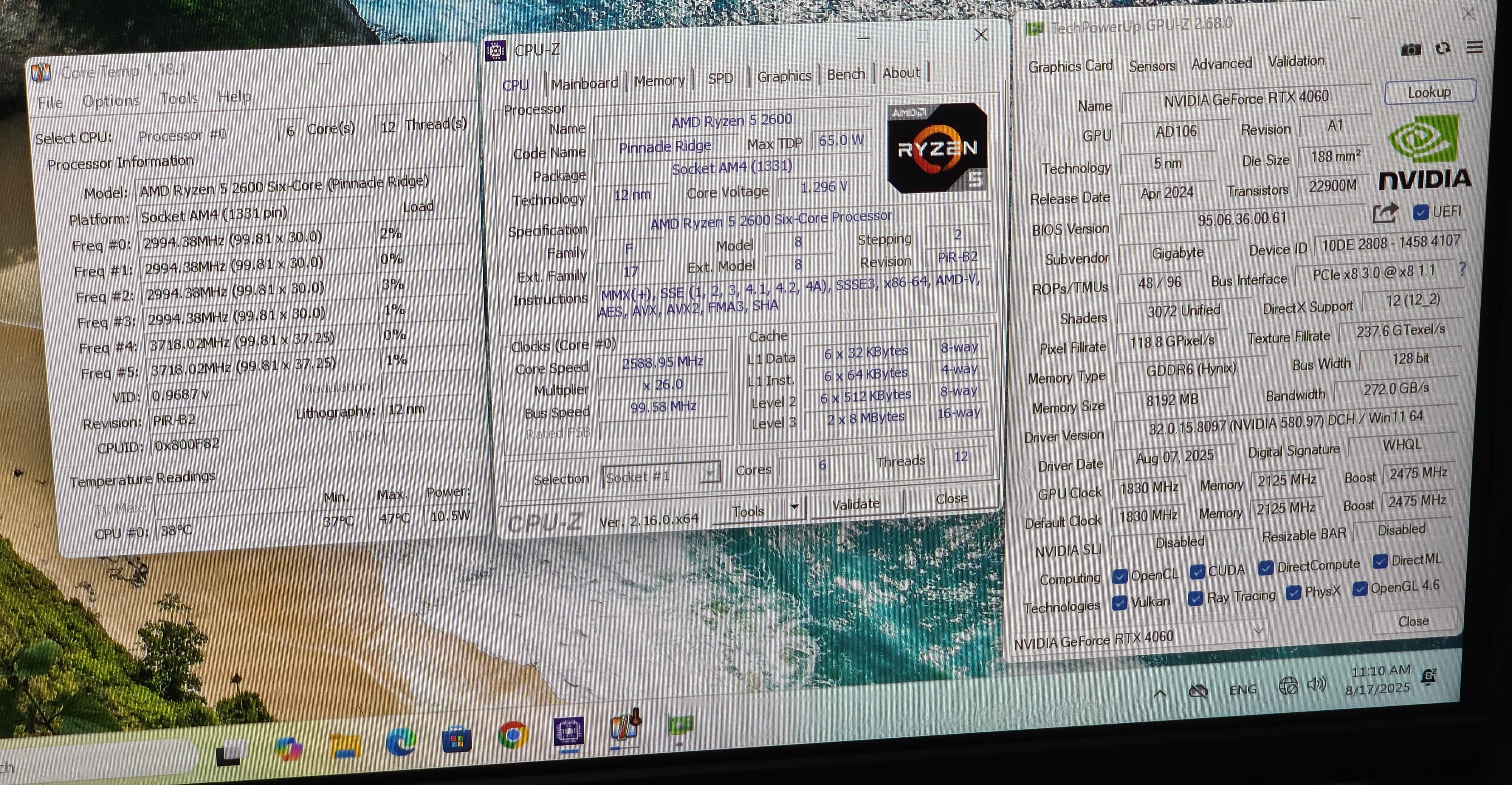This screenshot has height=785, width=1512.
Task: Click Core Temp title bar icon
Action: click(42, 73)
